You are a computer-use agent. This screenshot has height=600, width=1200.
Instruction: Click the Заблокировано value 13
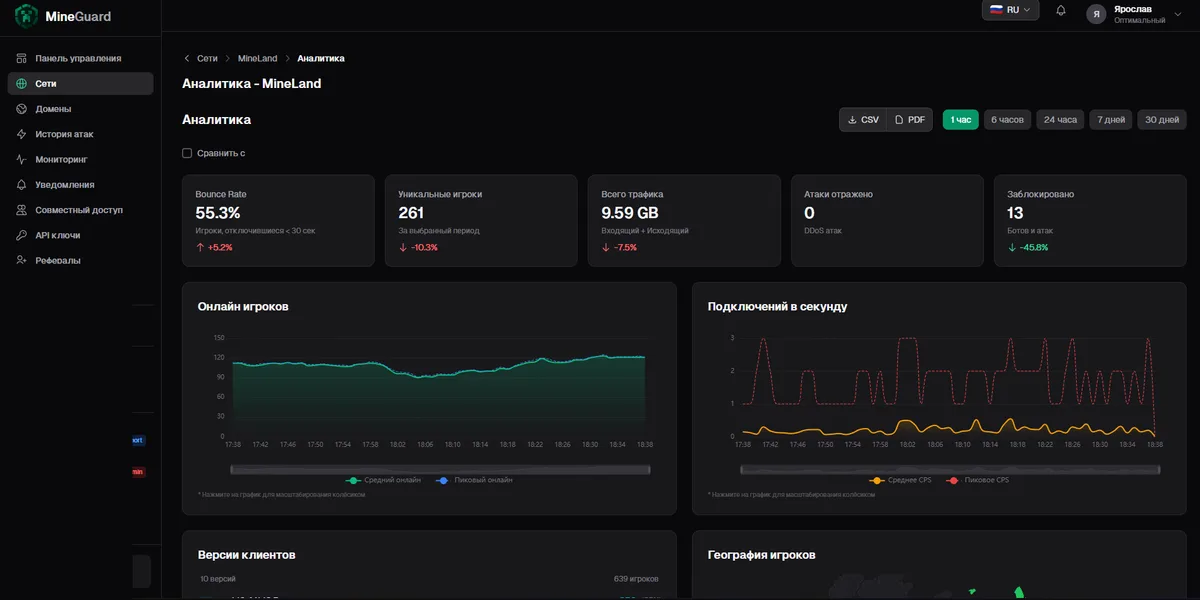pos(1015,213)
